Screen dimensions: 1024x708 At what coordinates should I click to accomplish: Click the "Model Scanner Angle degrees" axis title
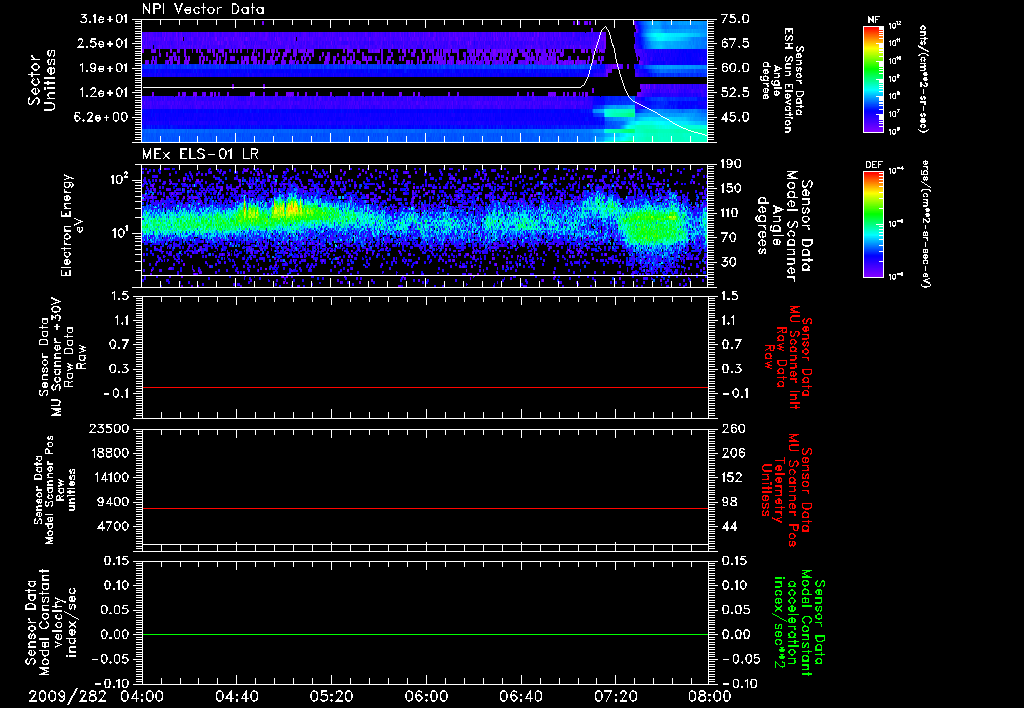(784, 225)
